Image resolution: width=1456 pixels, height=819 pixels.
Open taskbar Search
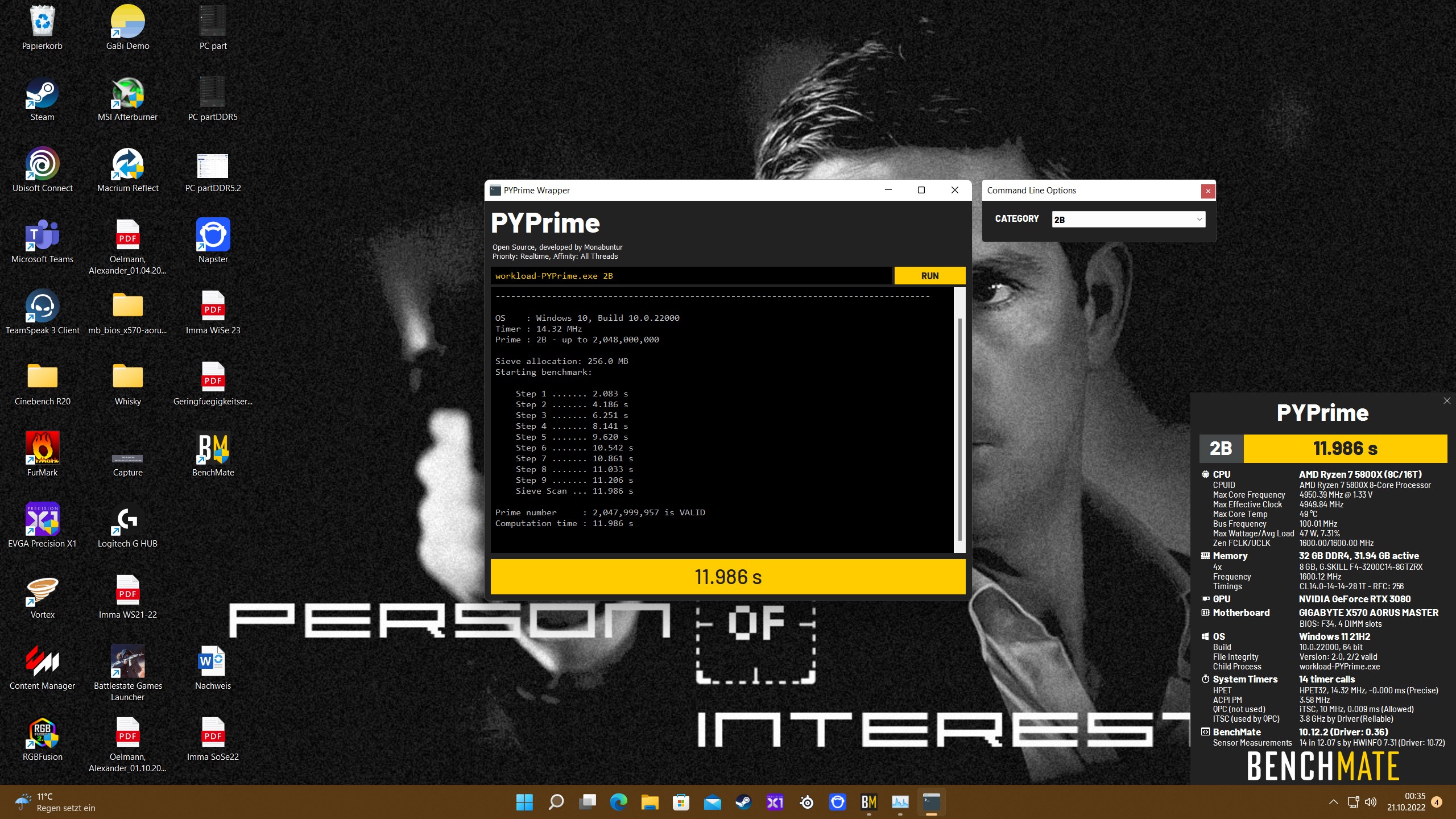coord(556,802)
